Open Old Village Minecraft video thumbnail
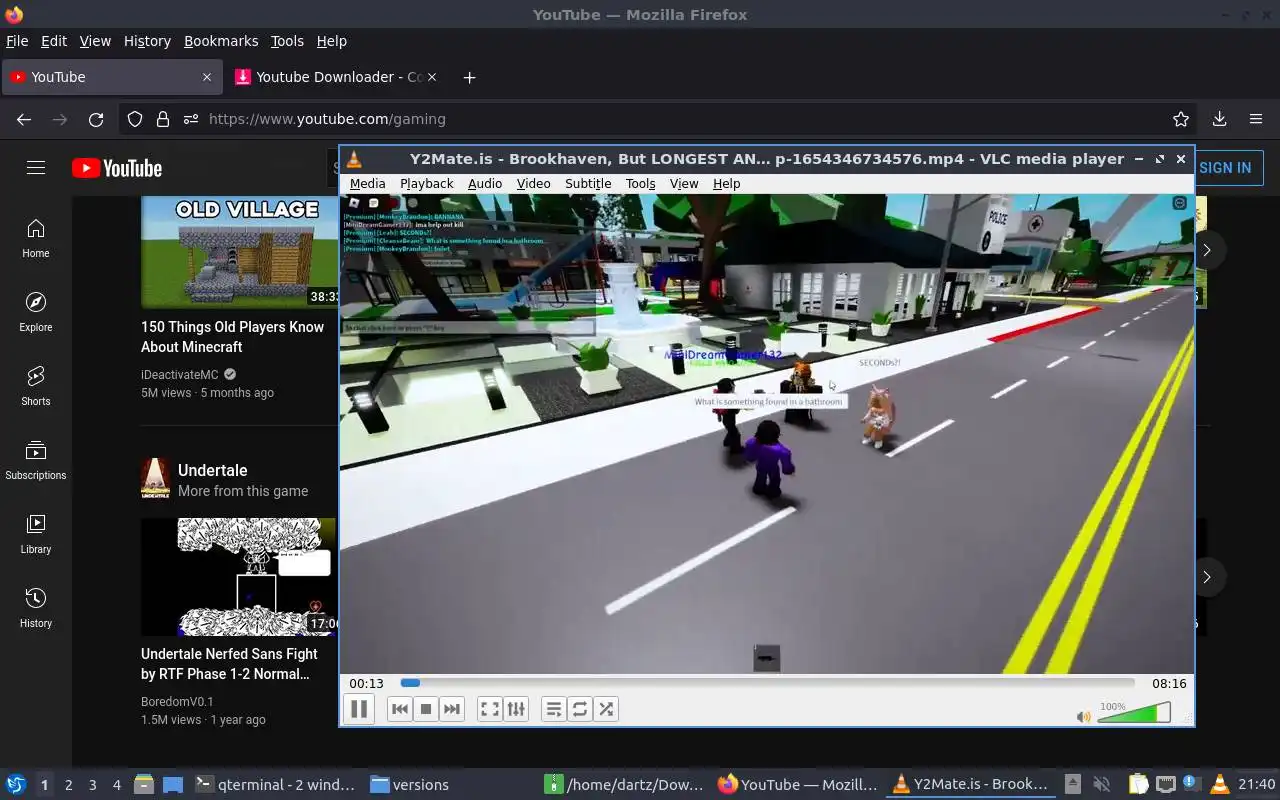 coord(239,252)
